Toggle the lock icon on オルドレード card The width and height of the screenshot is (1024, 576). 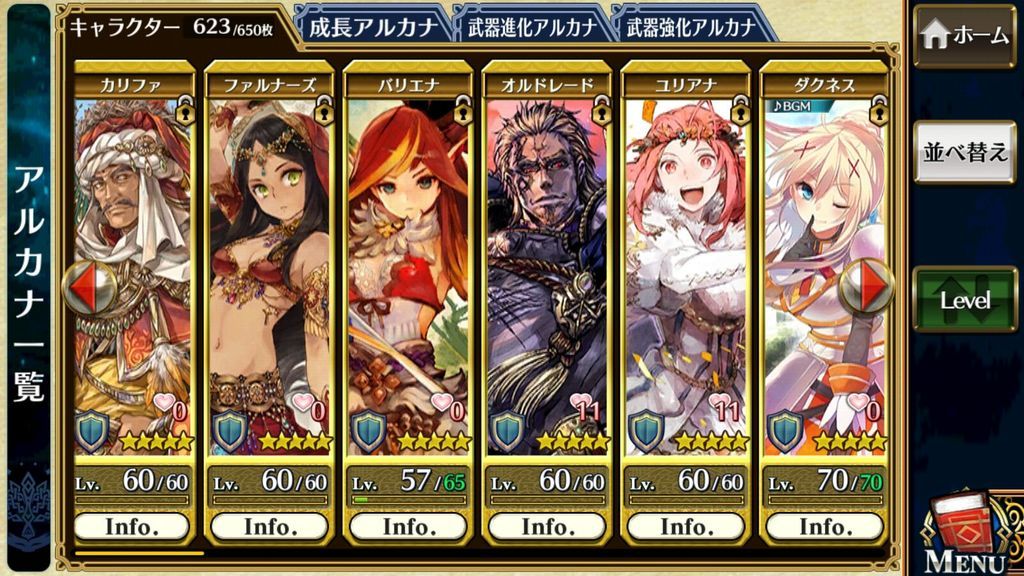[x=601, y=111]
